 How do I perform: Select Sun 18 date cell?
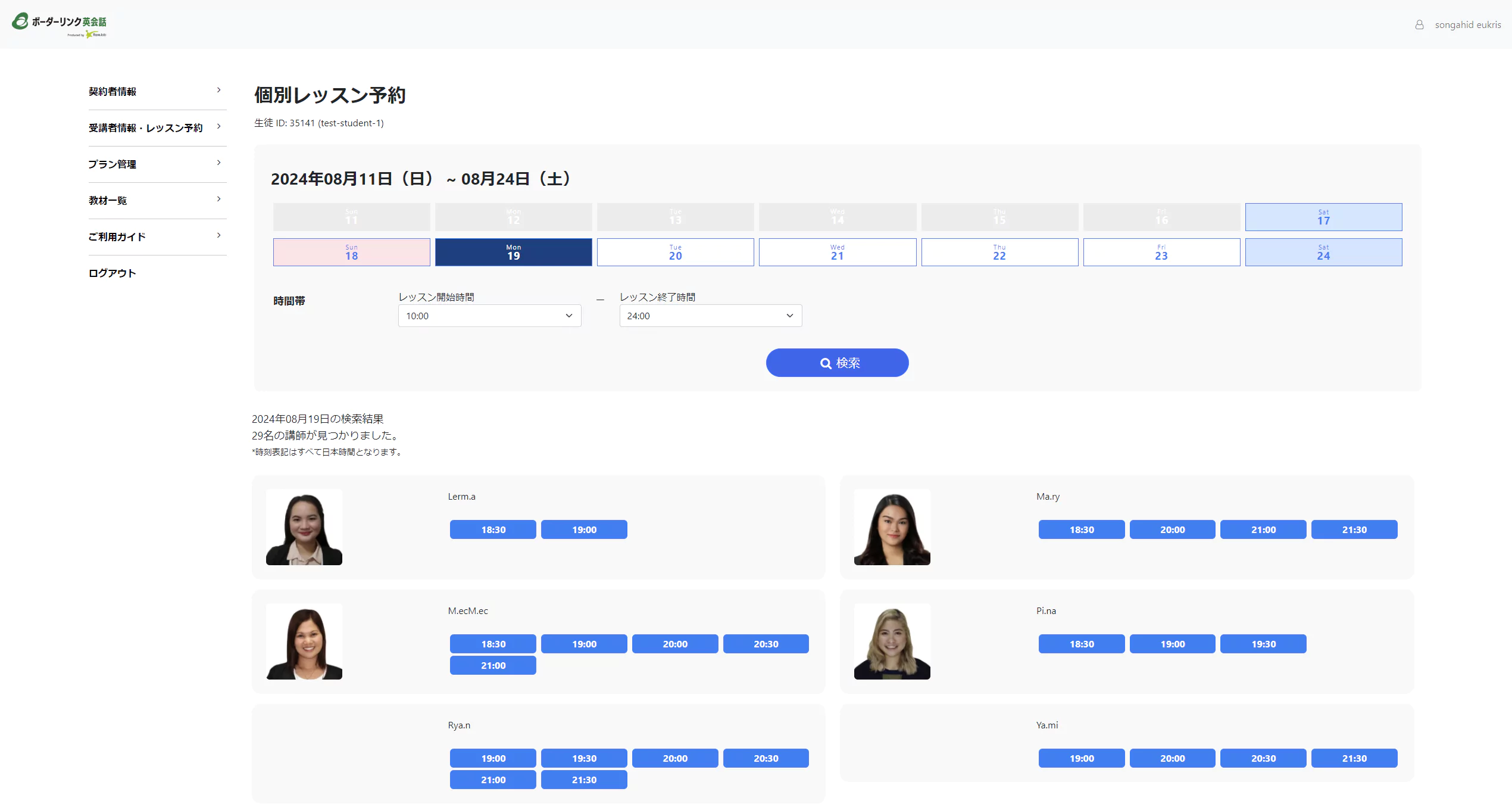click(x=351, y=253)
